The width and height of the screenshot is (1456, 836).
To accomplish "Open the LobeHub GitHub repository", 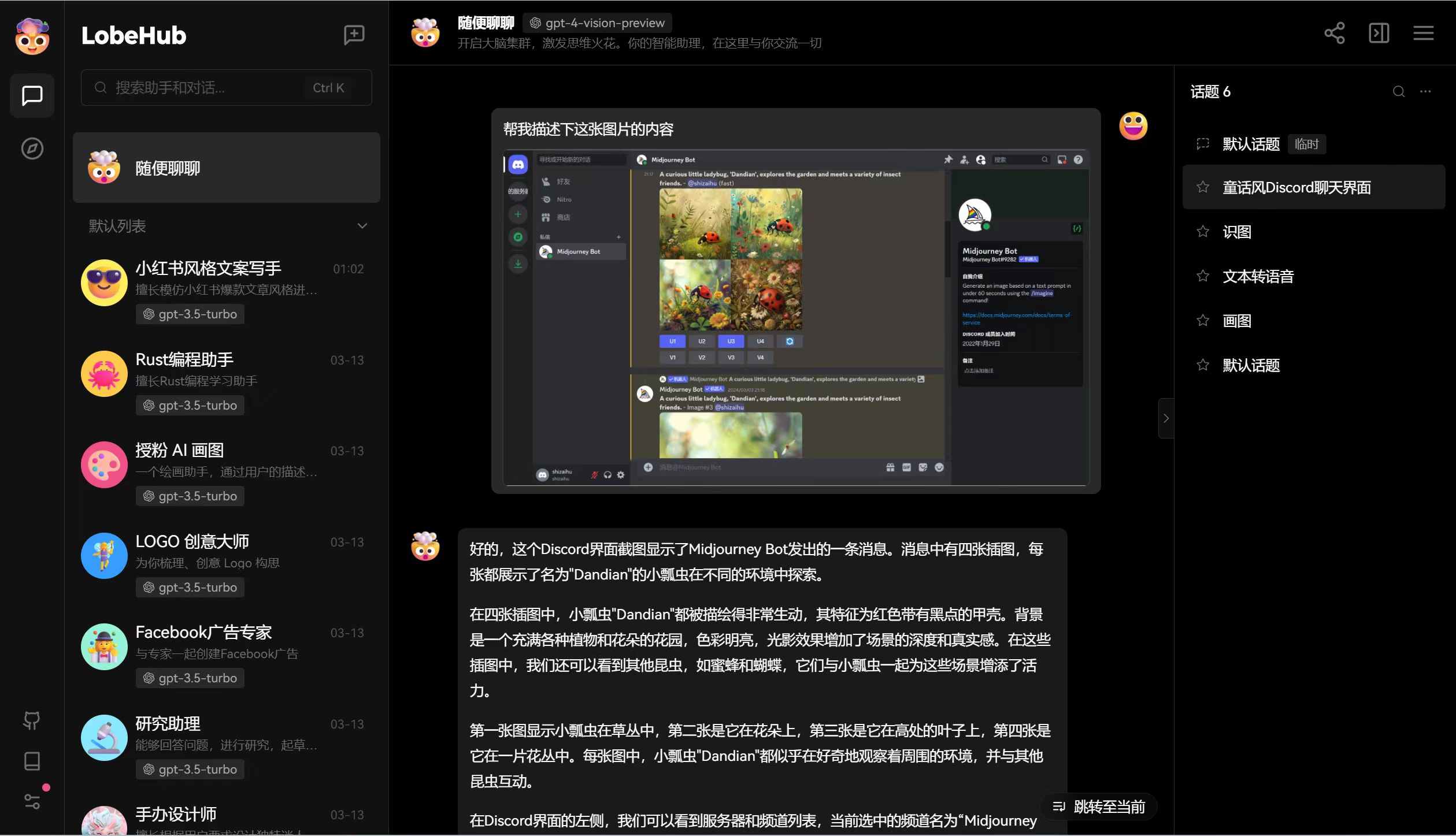I will [x=32, y=721].
